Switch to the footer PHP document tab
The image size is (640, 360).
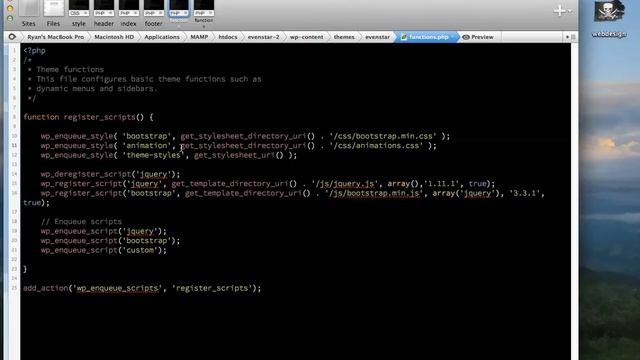[153, 9]
